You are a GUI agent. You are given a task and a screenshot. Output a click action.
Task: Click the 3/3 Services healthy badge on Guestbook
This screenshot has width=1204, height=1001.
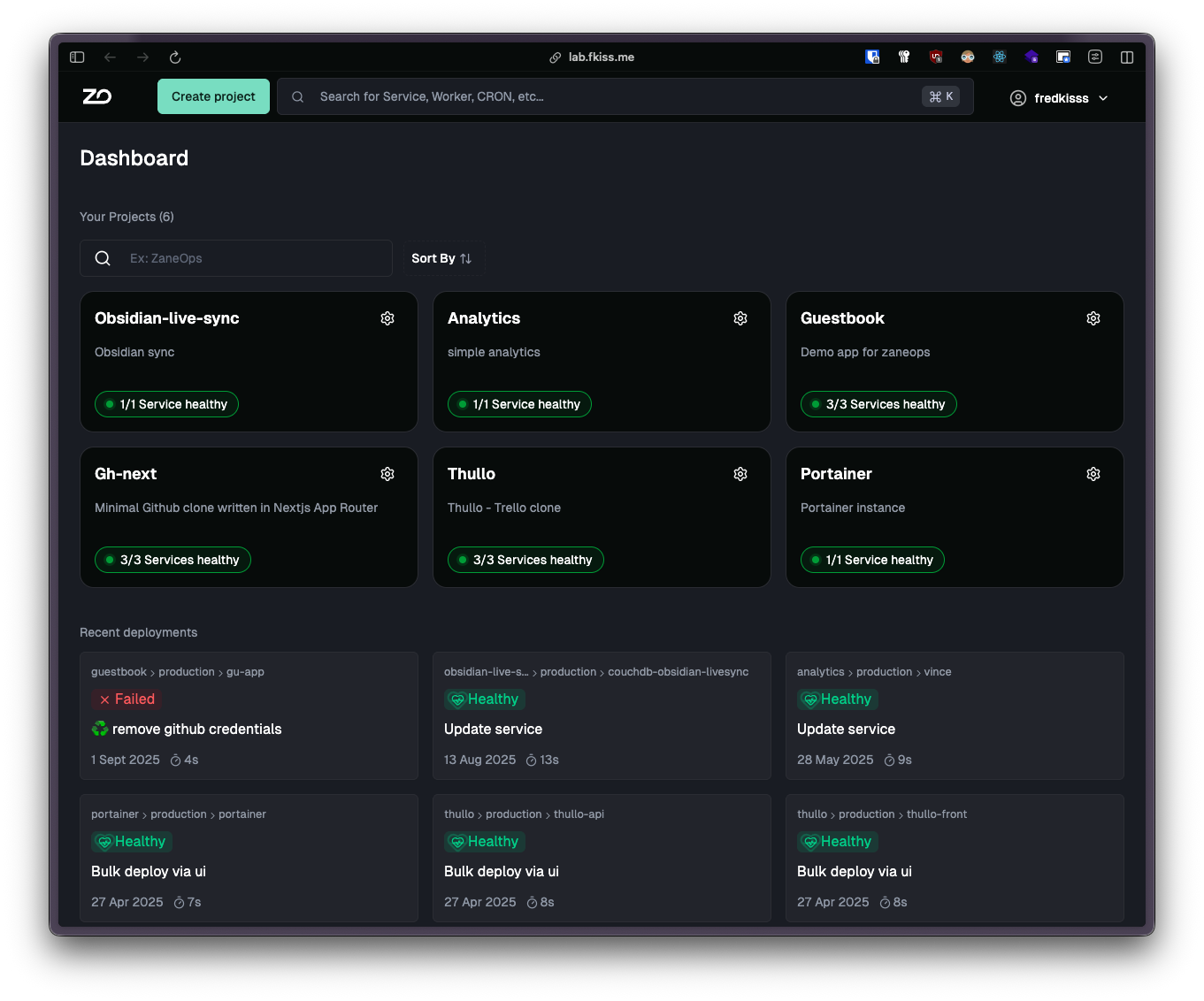(x=878, y=404)
